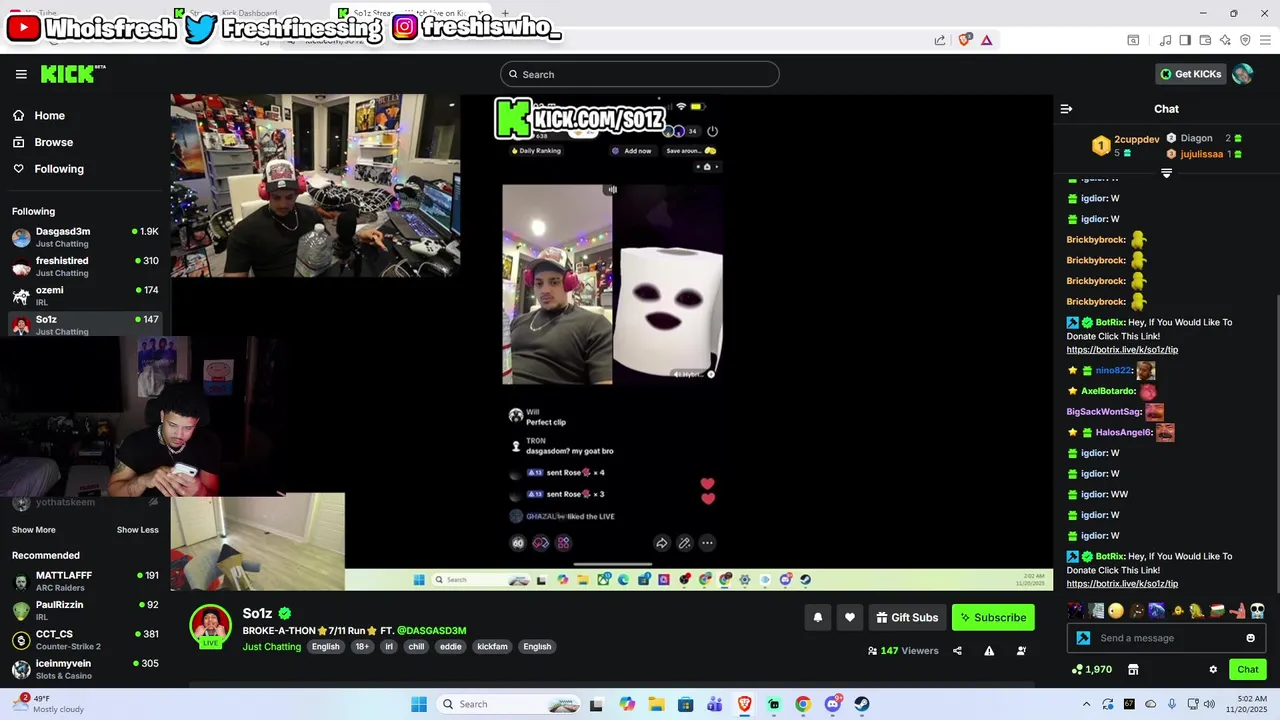Click the Gift Subs button
Viewport: 1280px width, 720px height.
point(907,618)
